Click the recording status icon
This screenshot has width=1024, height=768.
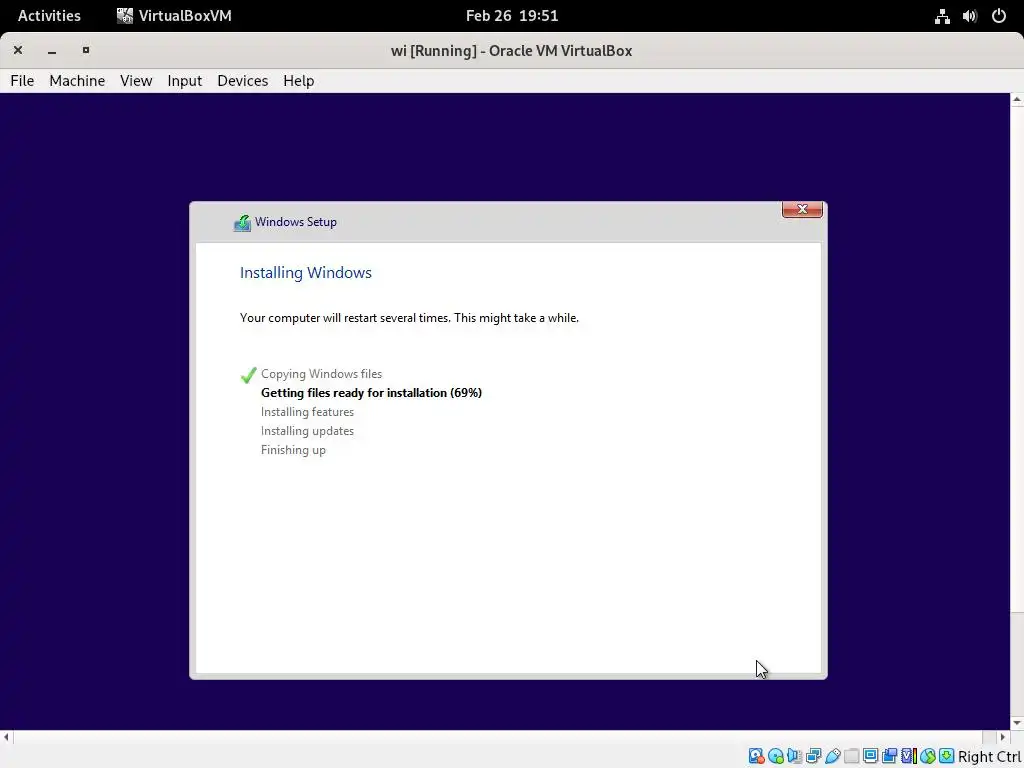pyautogui.click(x=889, y=756)
